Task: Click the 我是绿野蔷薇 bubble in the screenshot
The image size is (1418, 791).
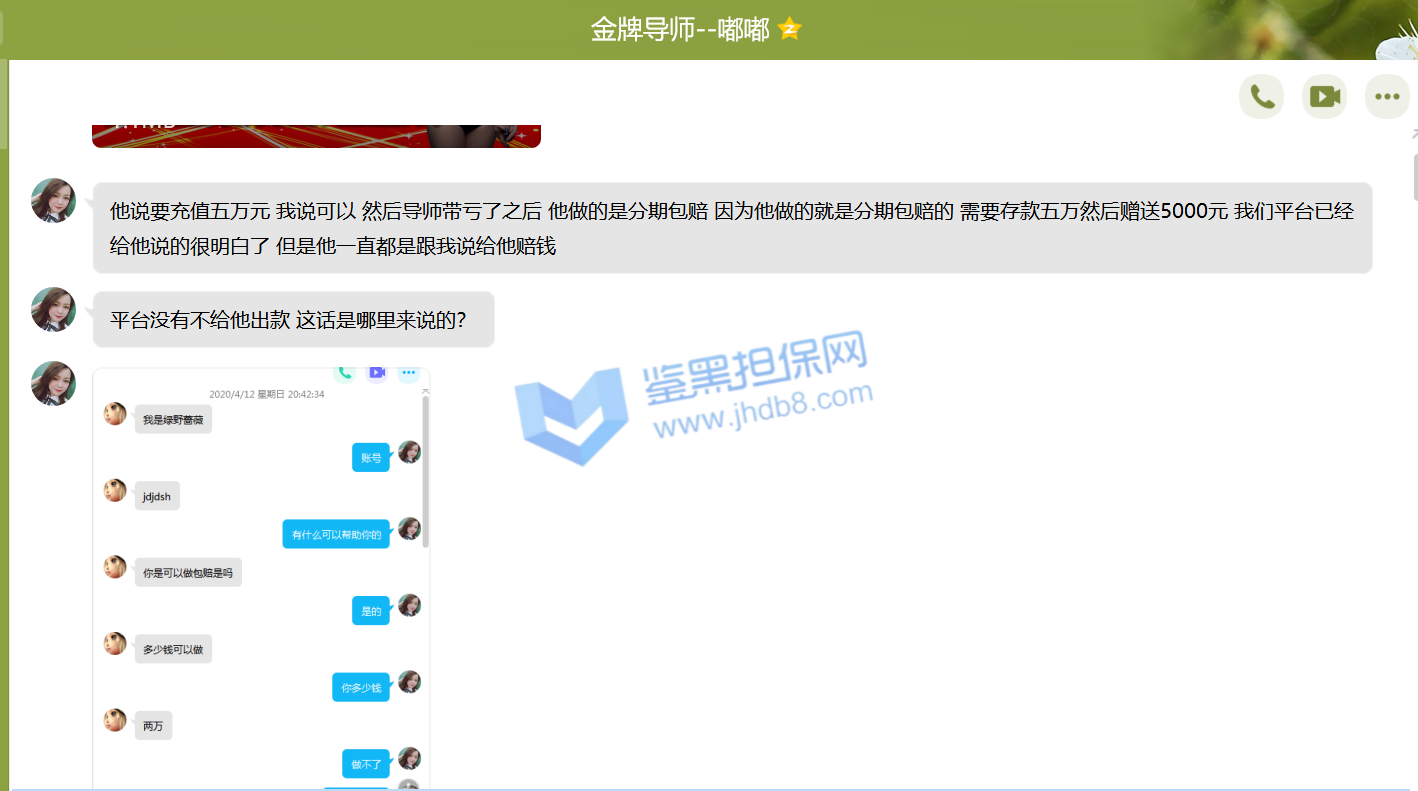Action: pyautogui.click(x=173, y=420)
